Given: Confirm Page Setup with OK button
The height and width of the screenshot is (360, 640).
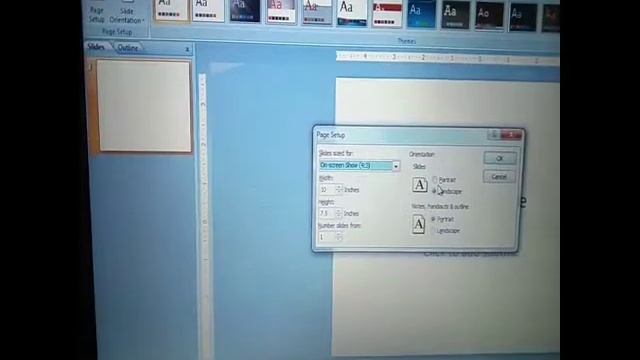Looking at the screenshot, I should pyautogui.click(x=500, y=158).
